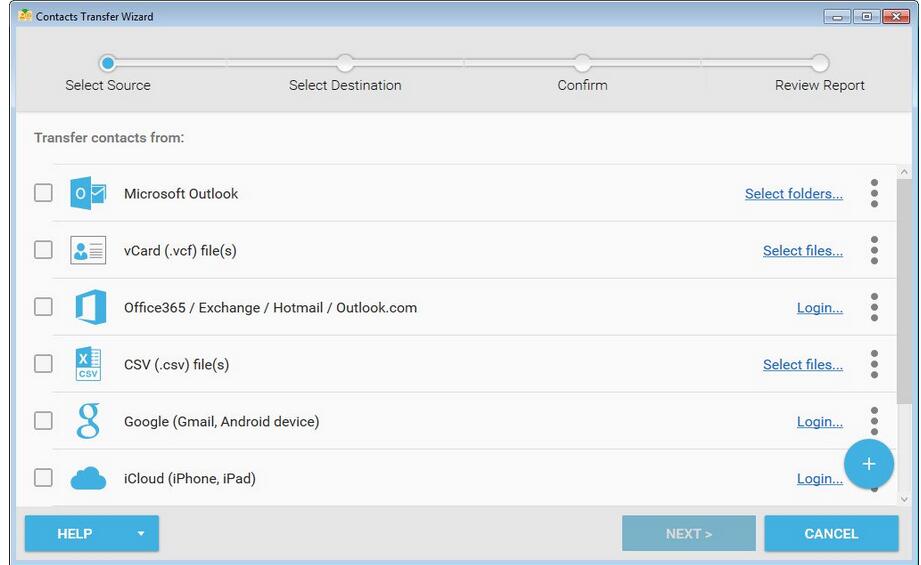Expand the HELP button dropdown arrow

coord(140,534)
